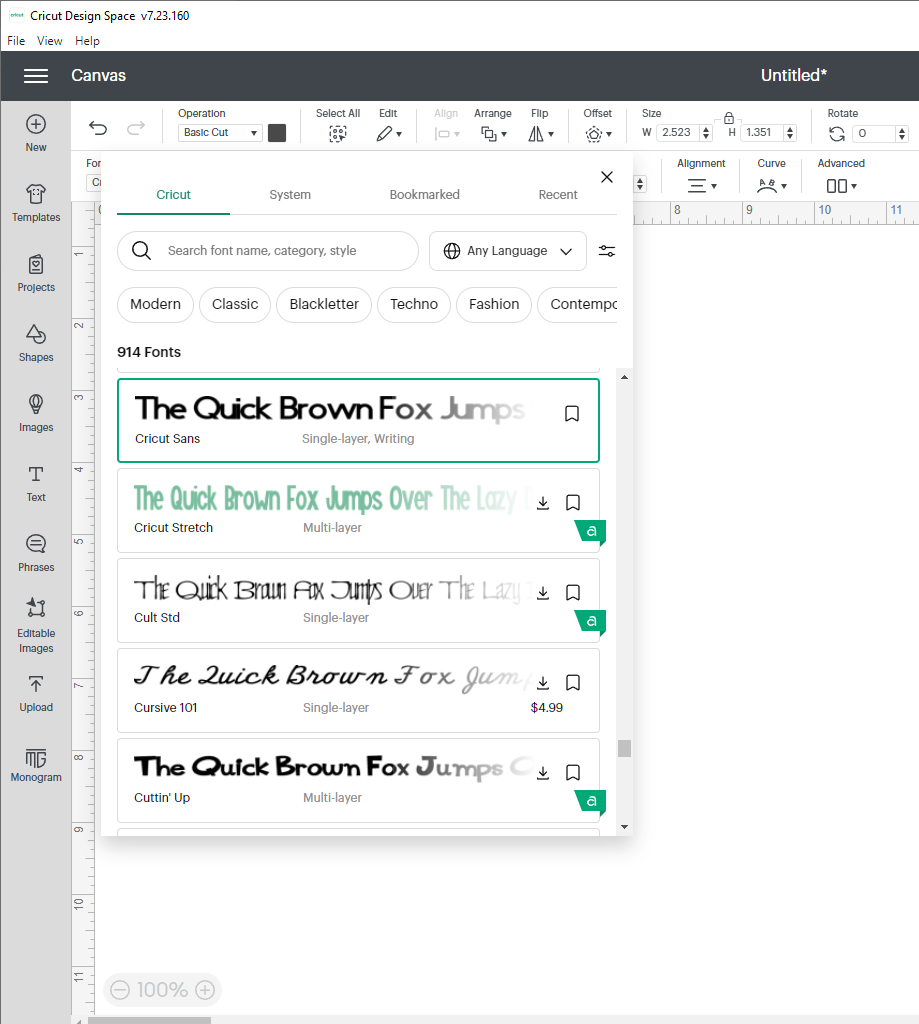This screenshot has height=1024, width=919.
Task: Click the font list scrollbar thumb
Action: [x=624, y=748]
